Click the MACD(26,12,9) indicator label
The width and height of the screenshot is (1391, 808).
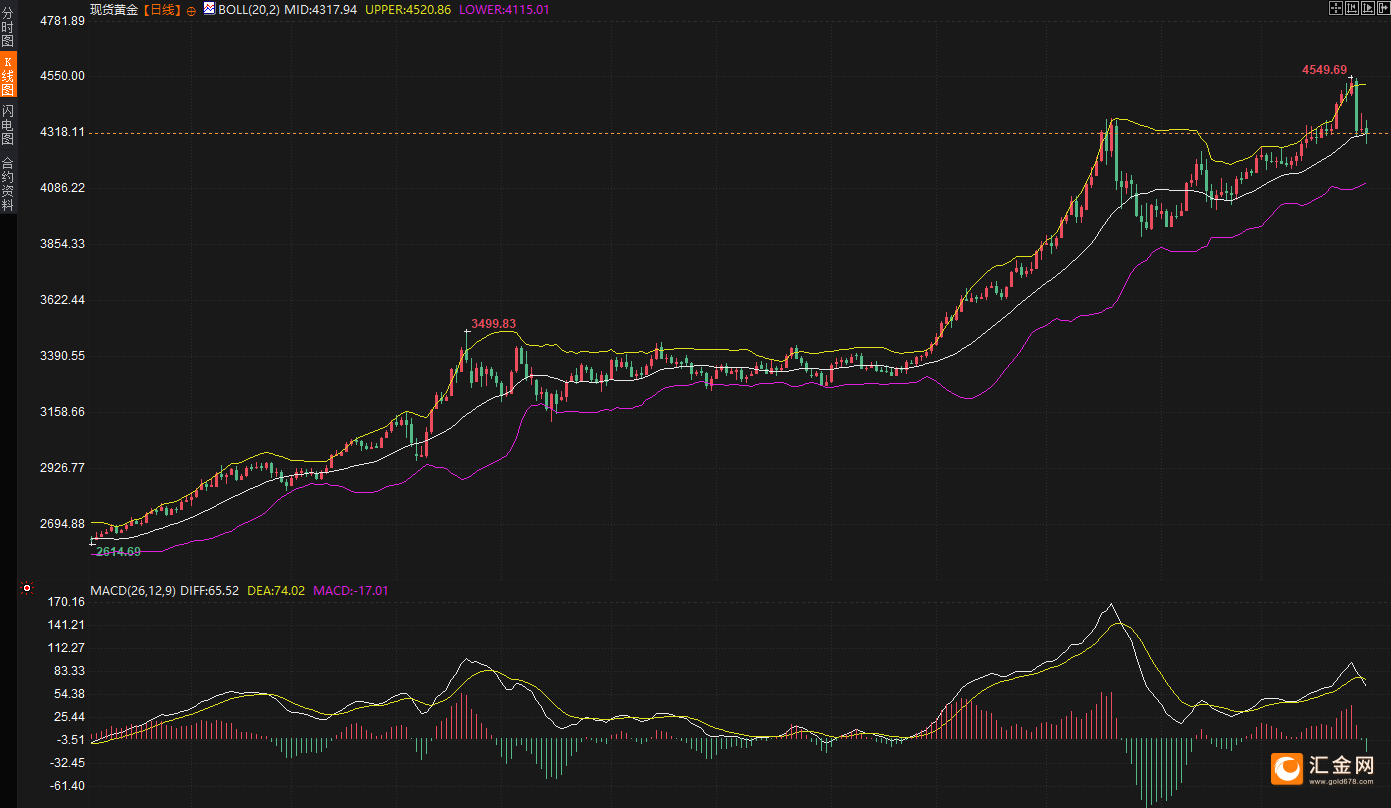[133, 591]
